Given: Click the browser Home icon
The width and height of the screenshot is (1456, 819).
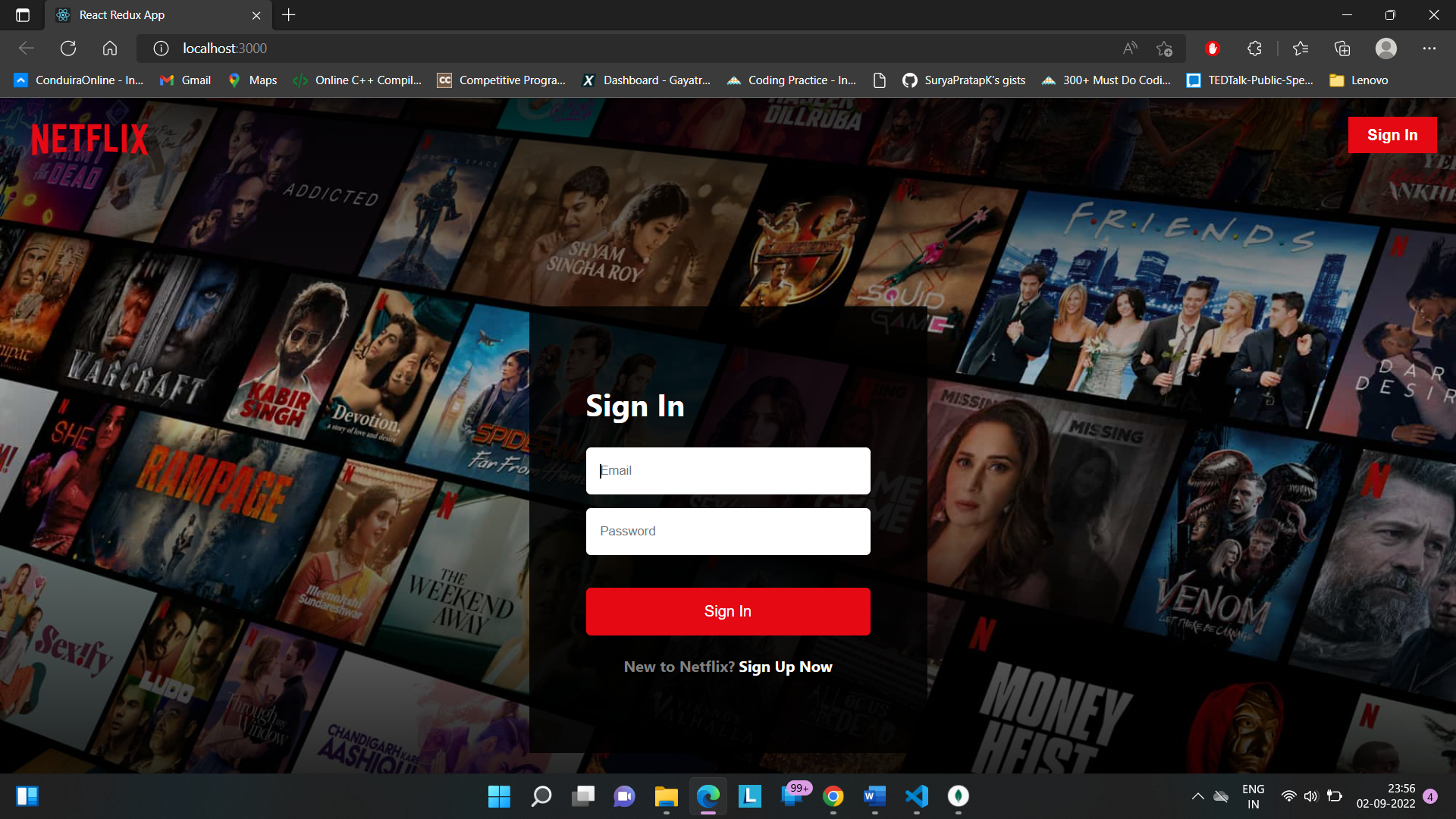Looking at the screenshot, I should (x=110, y=48).
